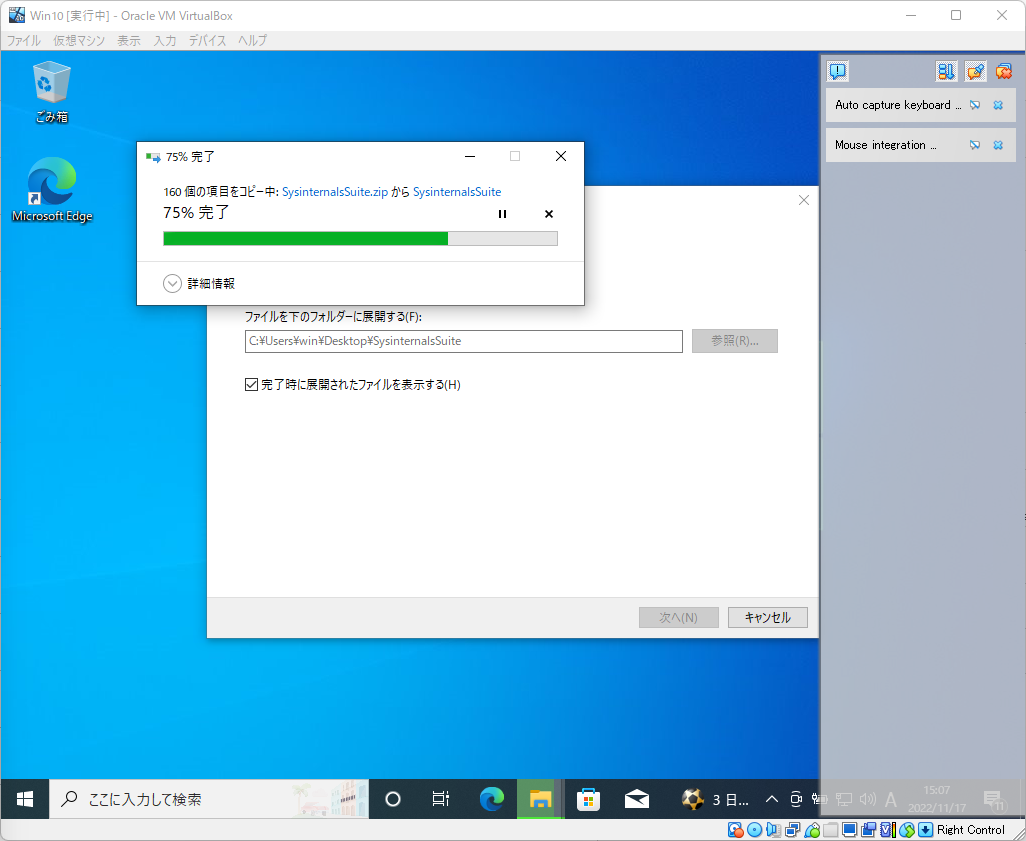Viewport: 1026px width, 841px height.
Task: Click the network adapters status icon
Action: click(792, 830)
